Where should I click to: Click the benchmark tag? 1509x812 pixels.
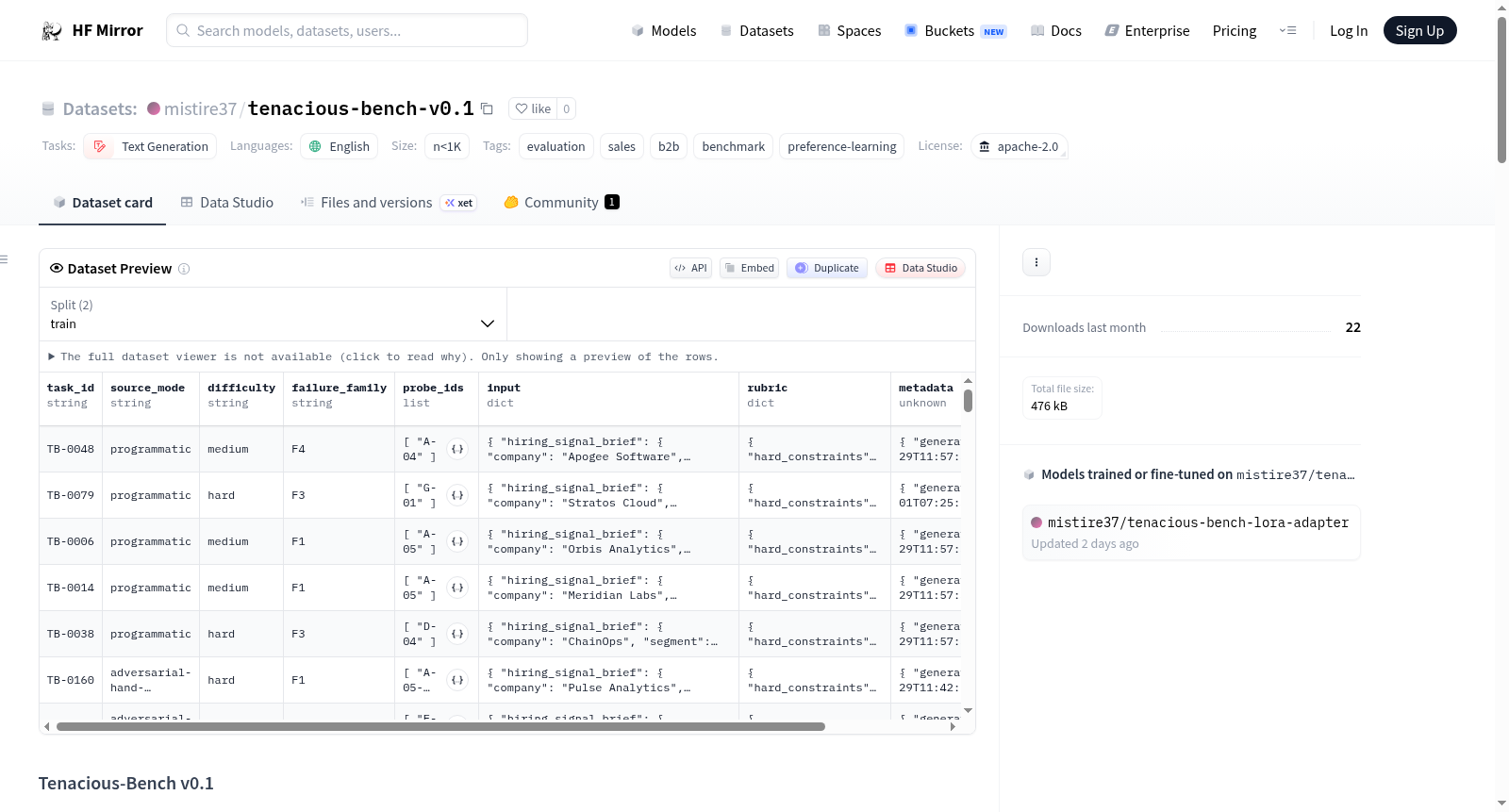tap(734, 146)
